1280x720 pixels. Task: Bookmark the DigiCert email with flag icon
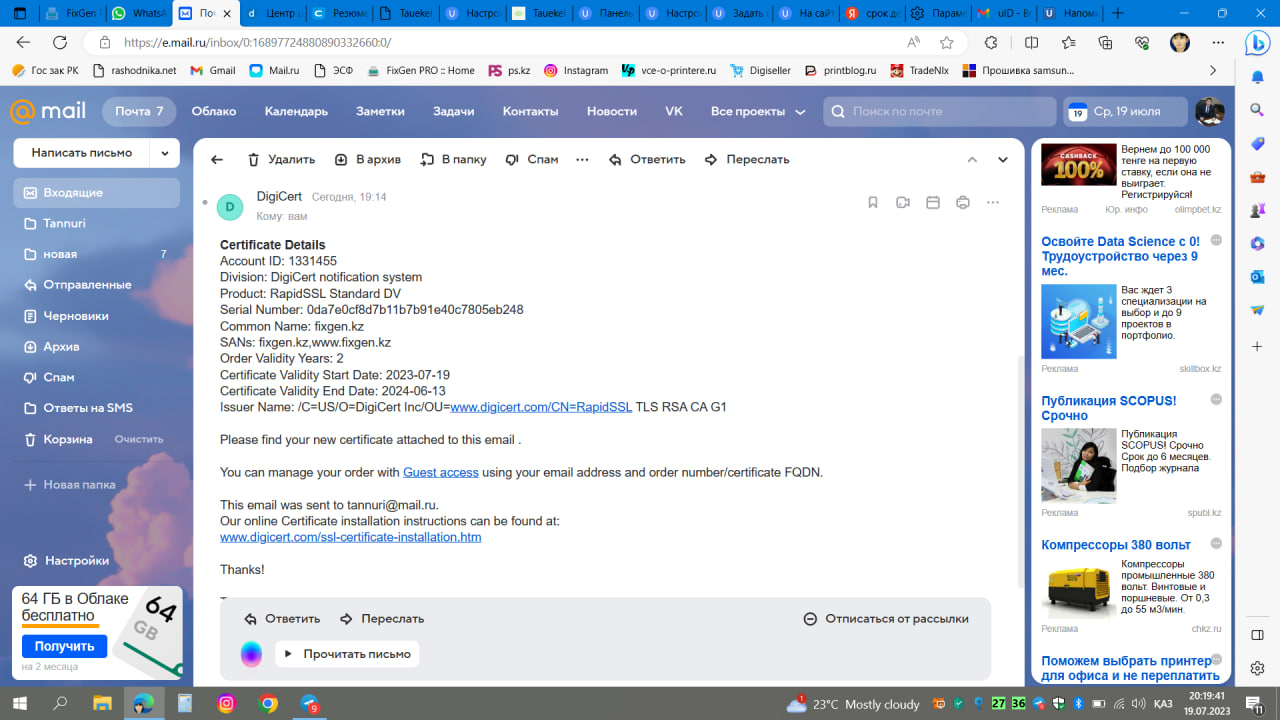tap(873, 202)
